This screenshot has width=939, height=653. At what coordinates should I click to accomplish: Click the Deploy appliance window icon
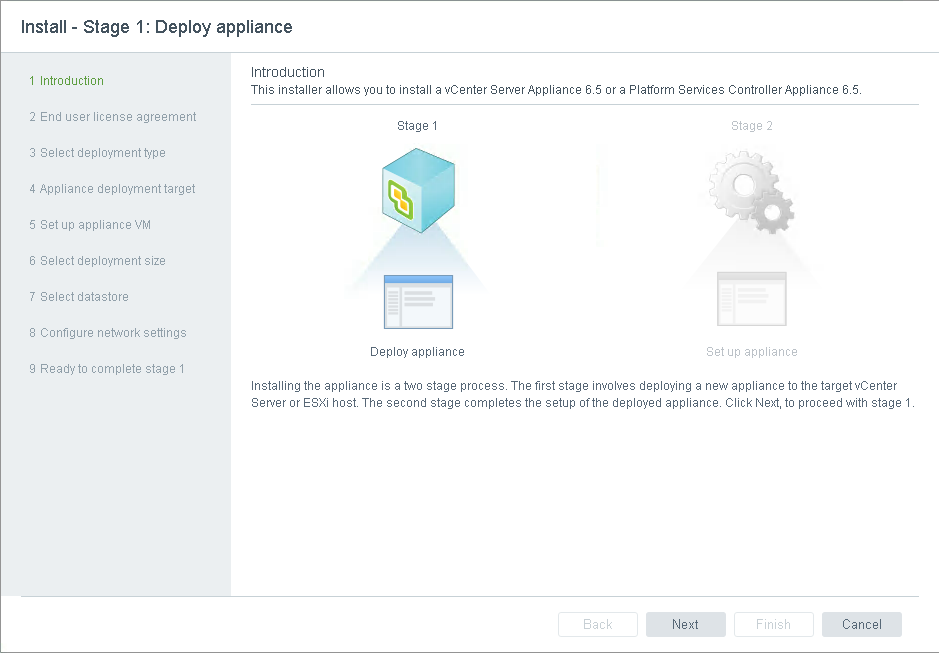tap(418, 301)
